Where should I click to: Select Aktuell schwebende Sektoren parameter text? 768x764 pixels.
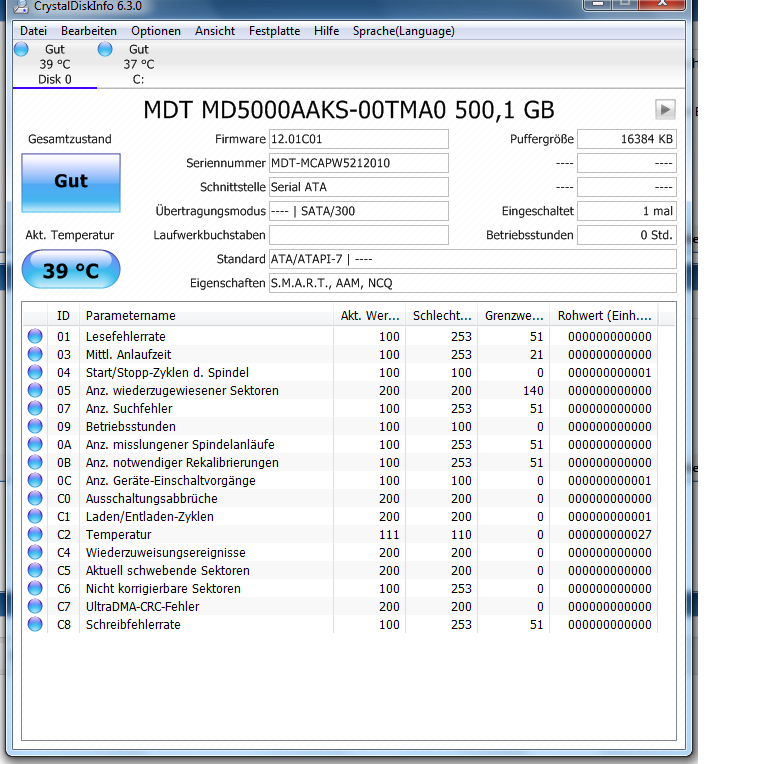(168, 571)
